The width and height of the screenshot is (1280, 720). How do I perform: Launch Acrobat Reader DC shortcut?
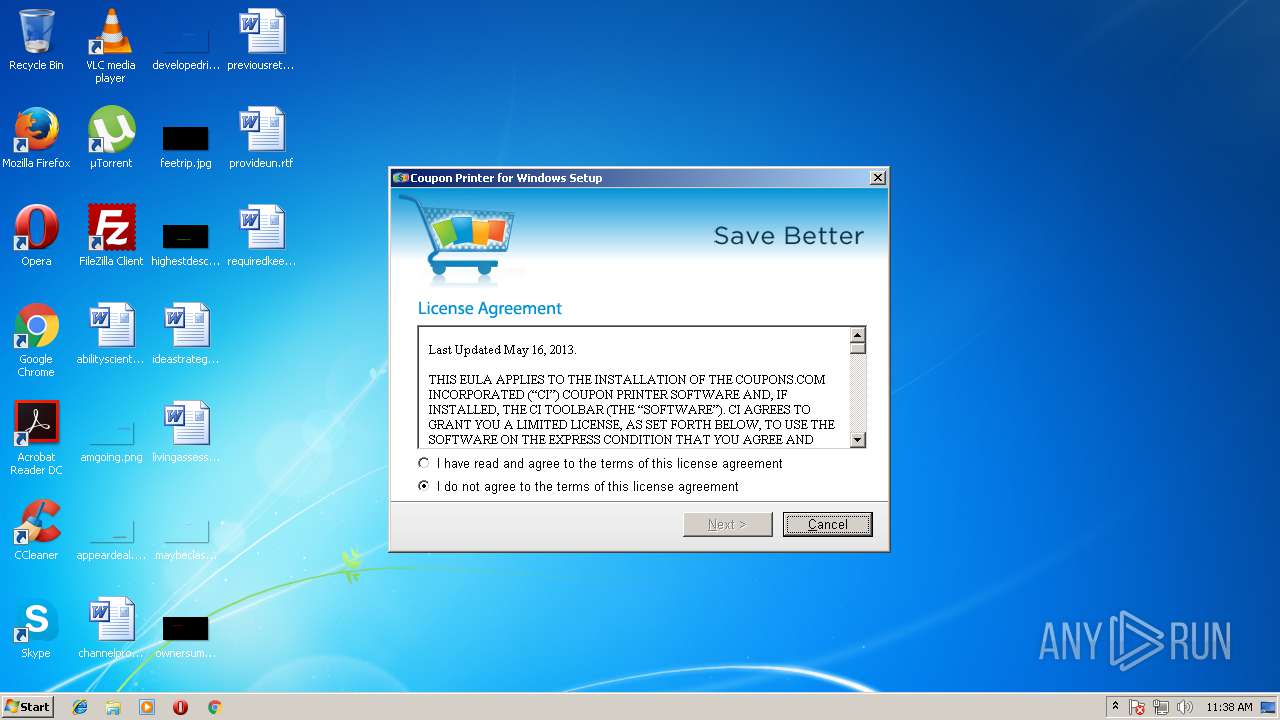(x=36, y=438)
